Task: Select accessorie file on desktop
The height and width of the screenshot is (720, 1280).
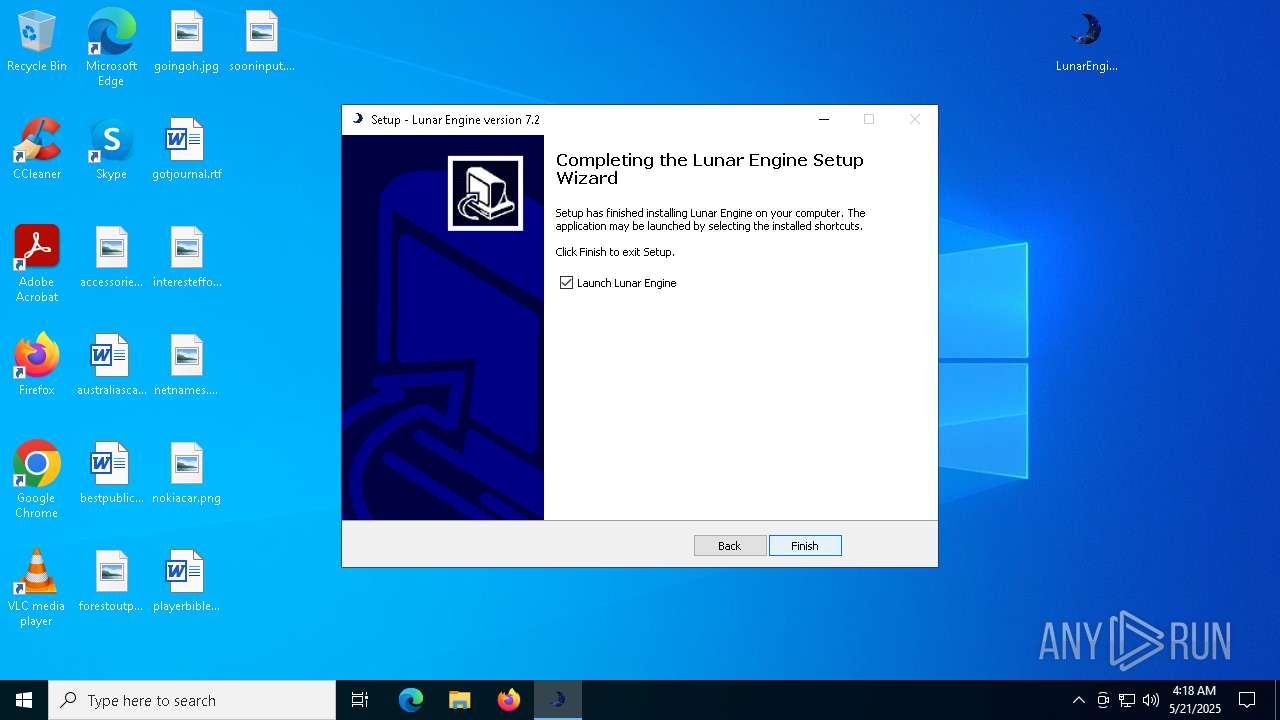Action: click(x=111, y=258)
